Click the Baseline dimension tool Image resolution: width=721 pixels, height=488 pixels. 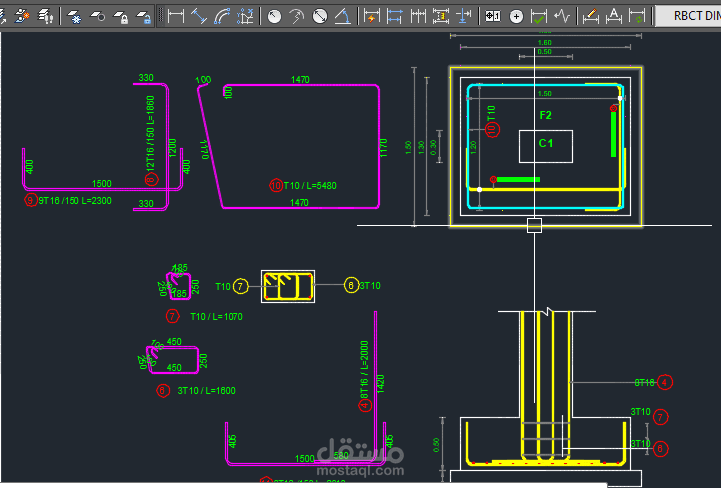395,16
